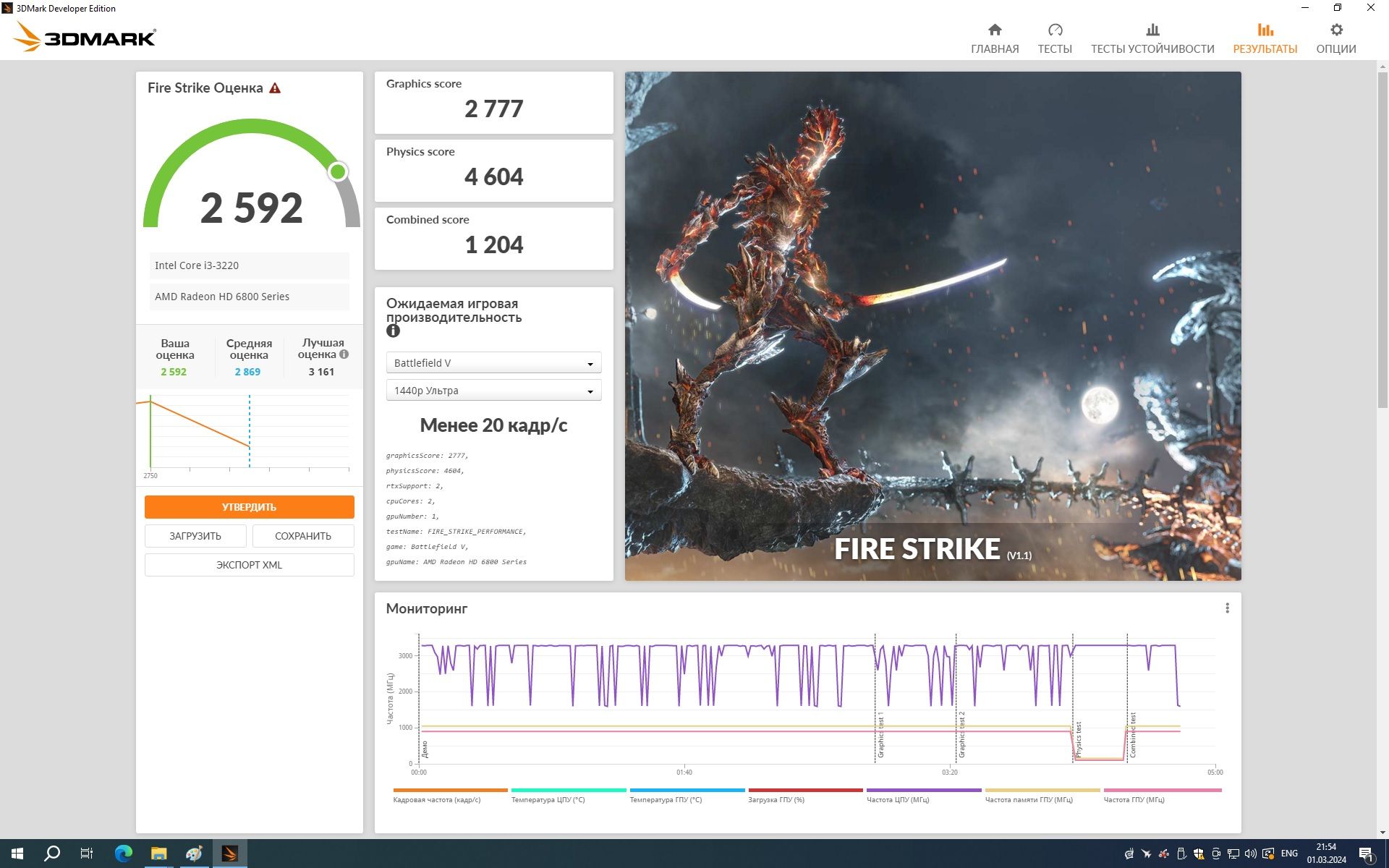
Task: Open File Explorer from taskbar
Action: (x=158, y=854)
